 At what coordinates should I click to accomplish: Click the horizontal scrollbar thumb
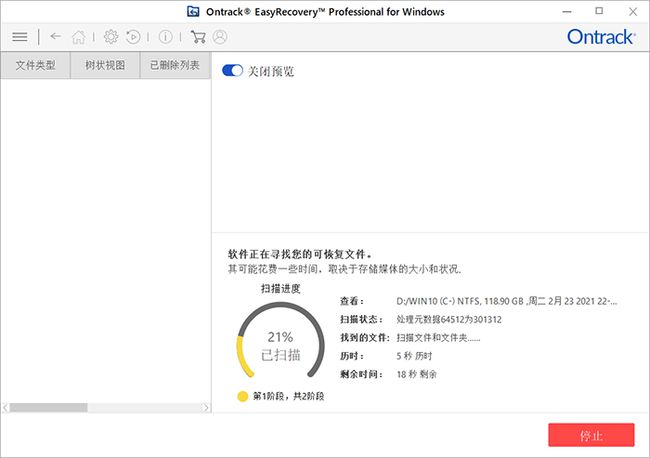point(49,407)
